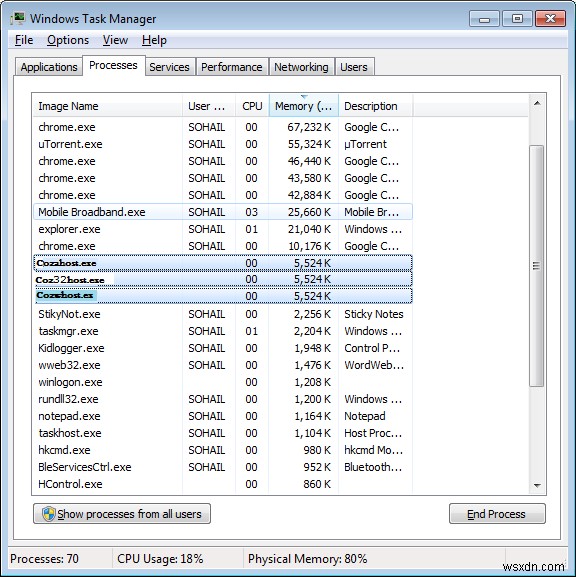Image resolution: width=576 pixels, height=577 pixels.
Task: Open the View menu
Action: pyautogui.click(x=115, y=40)
